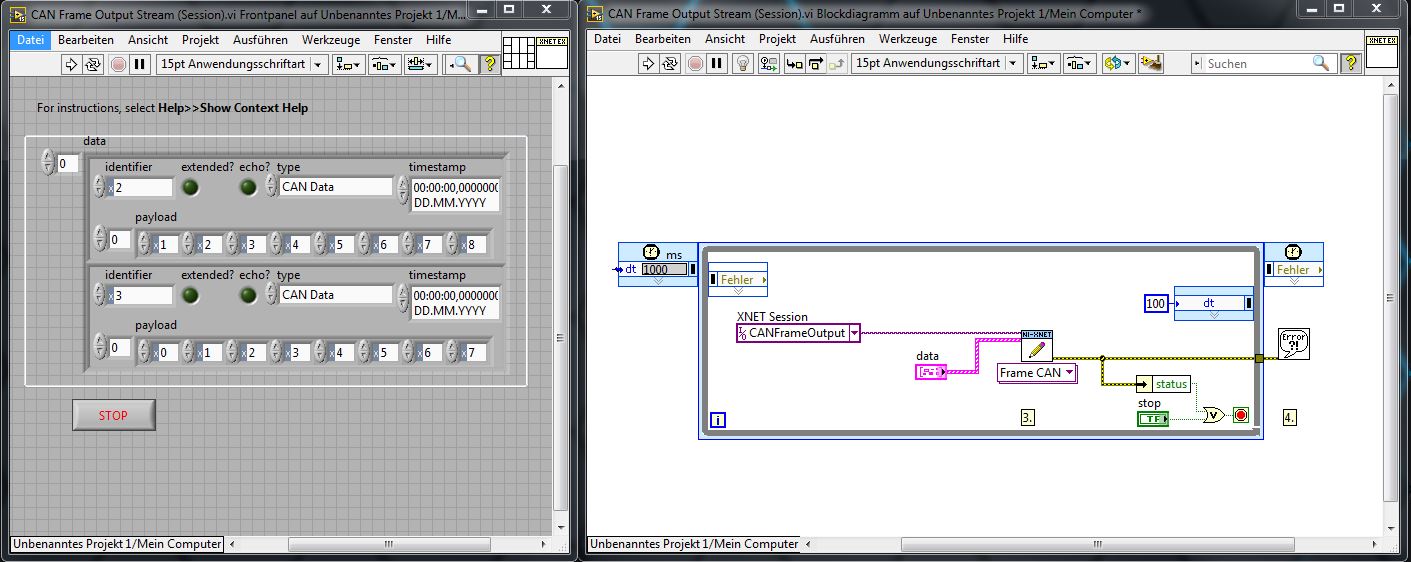Click the Run arrow in the block diagram toolbar
1411x562 pixels.
click(647, 63)
